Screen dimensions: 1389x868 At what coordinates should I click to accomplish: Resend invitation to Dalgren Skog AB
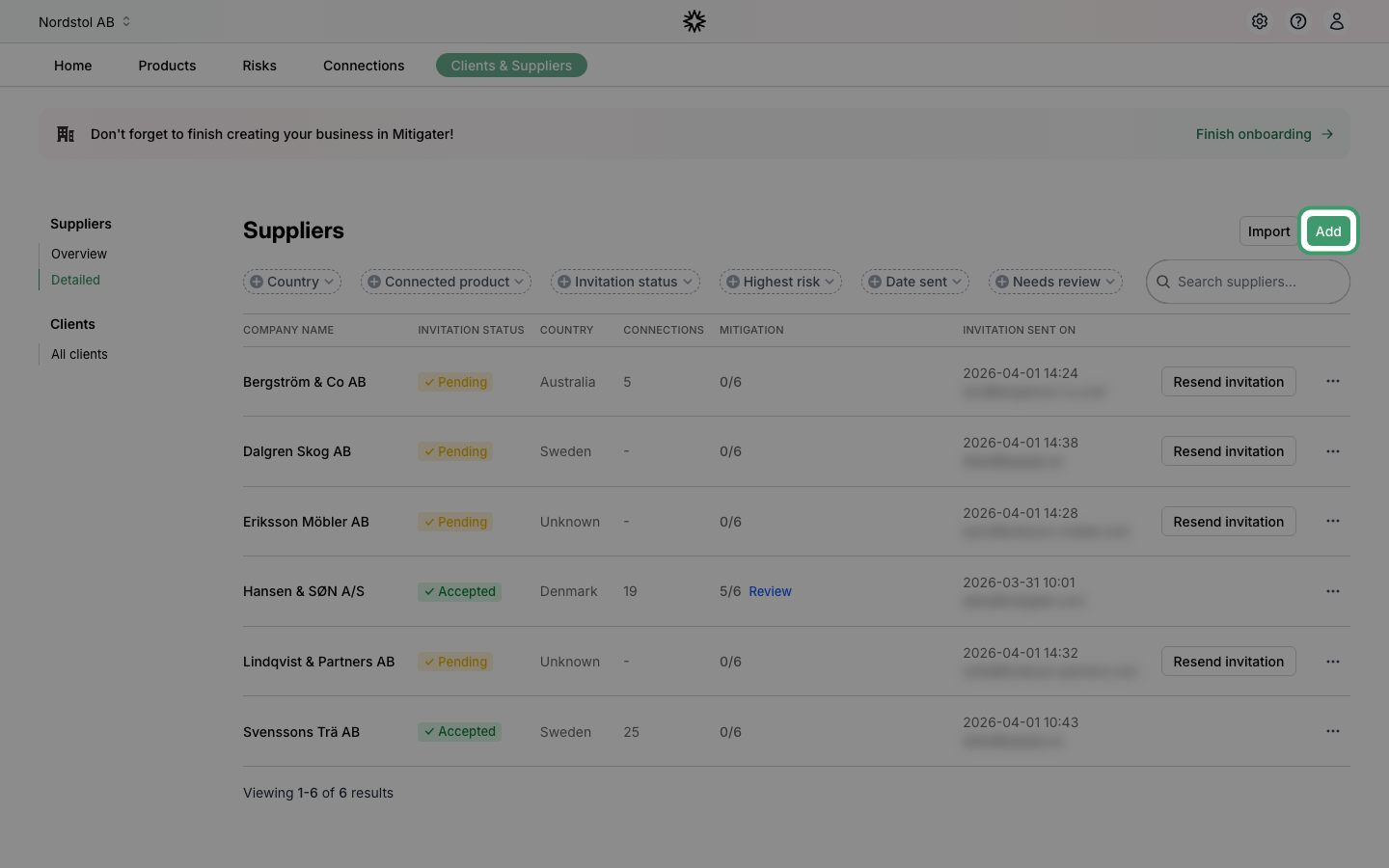(x=1229, y=451)
